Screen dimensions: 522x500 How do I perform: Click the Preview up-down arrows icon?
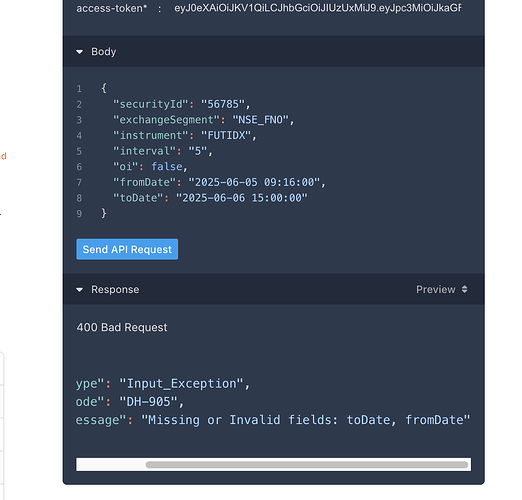(464, 289)
